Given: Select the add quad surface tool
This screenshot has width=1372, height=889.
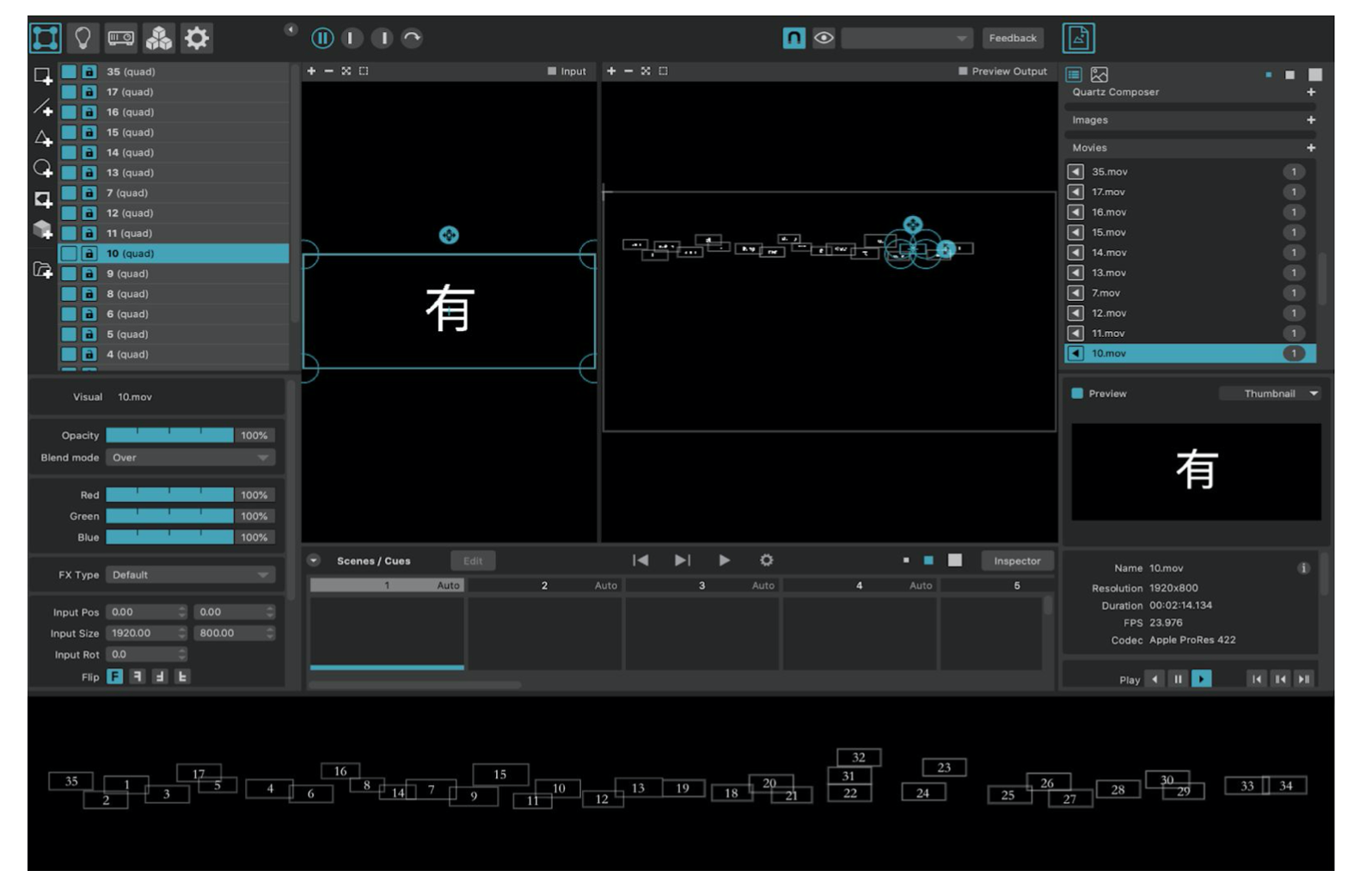Looking at the screenshot, I should click(43, 77).
